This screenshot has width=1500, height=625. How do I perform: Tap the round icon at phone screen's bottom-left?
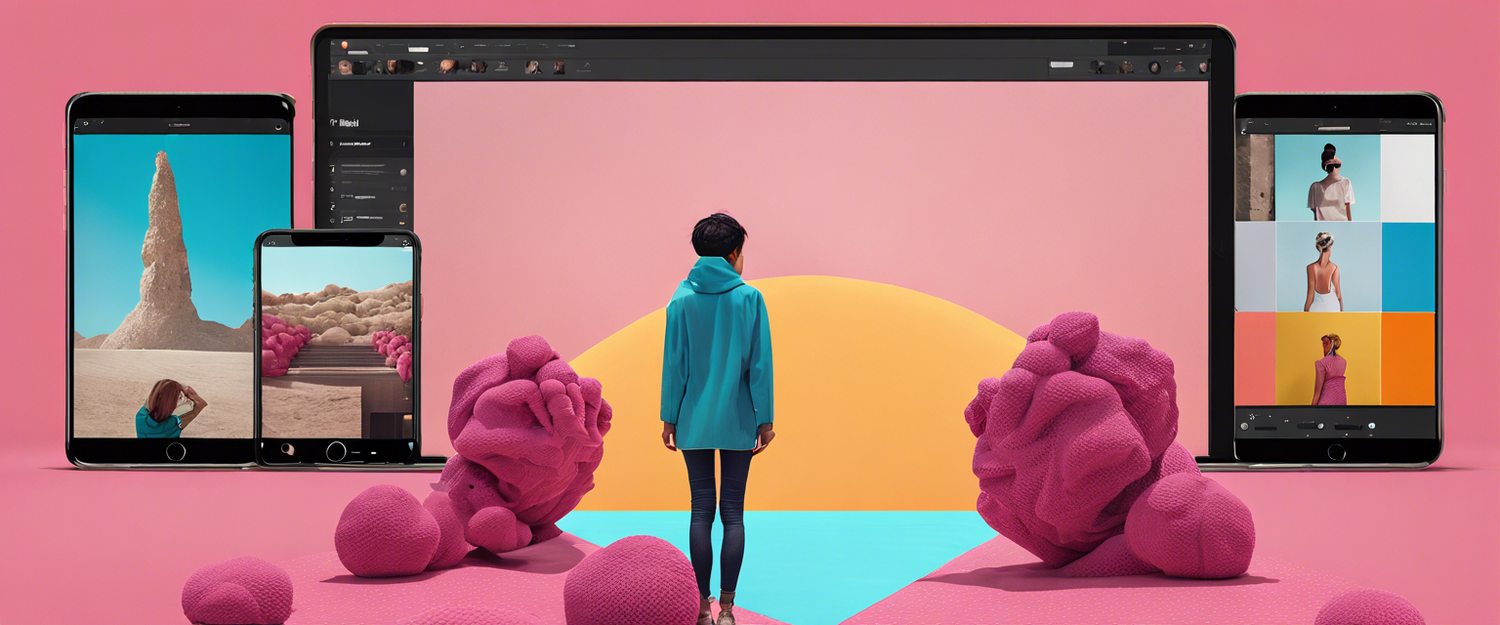287,448
